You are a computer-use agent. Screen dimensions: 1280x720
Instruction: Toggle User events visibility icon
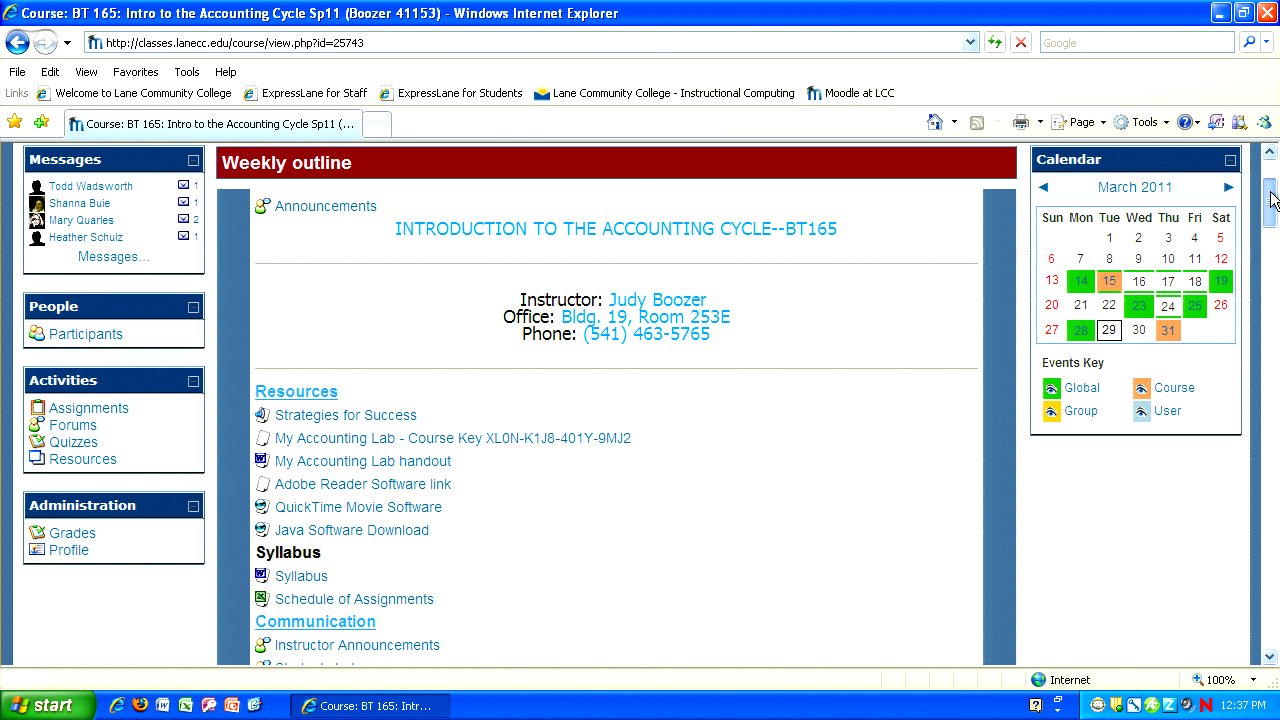[x=1141, y=411]
